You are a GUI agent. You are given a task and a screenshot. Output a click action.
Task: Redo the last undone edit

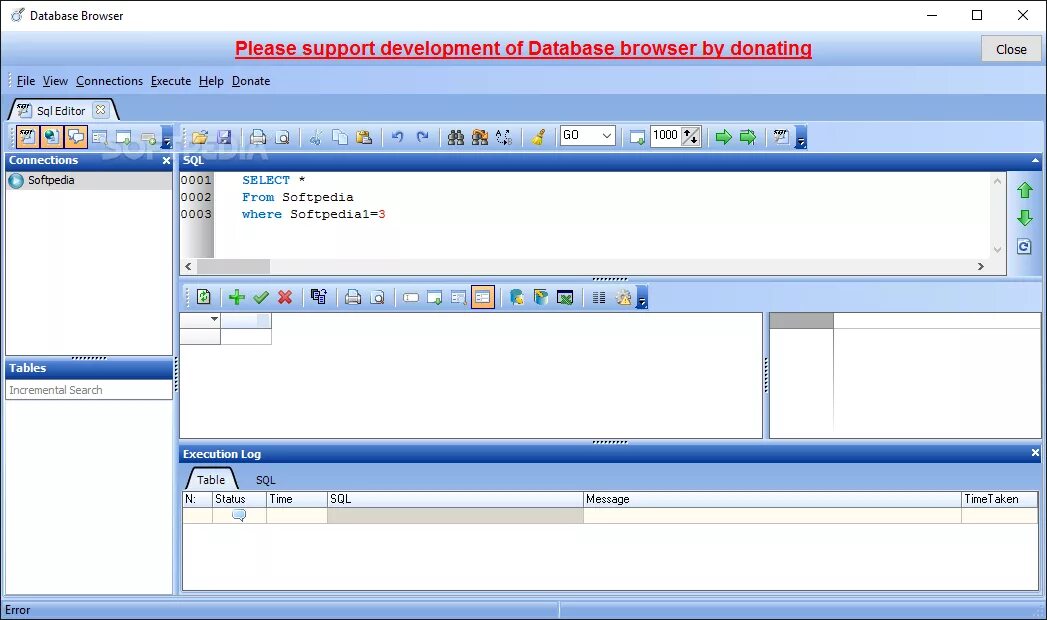[422, 137]
